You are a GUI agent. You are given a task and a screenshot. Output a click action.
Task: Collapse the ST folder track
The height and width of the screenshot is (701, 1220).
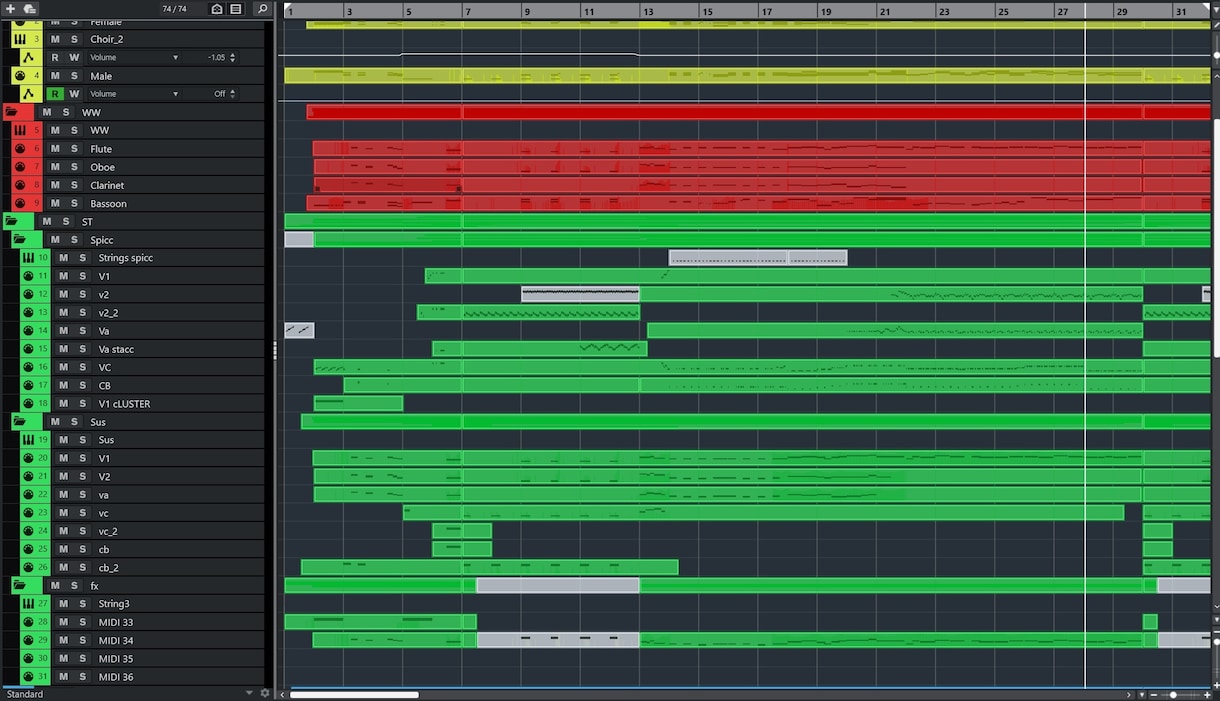pyautogui.click(x=11, y=221)
